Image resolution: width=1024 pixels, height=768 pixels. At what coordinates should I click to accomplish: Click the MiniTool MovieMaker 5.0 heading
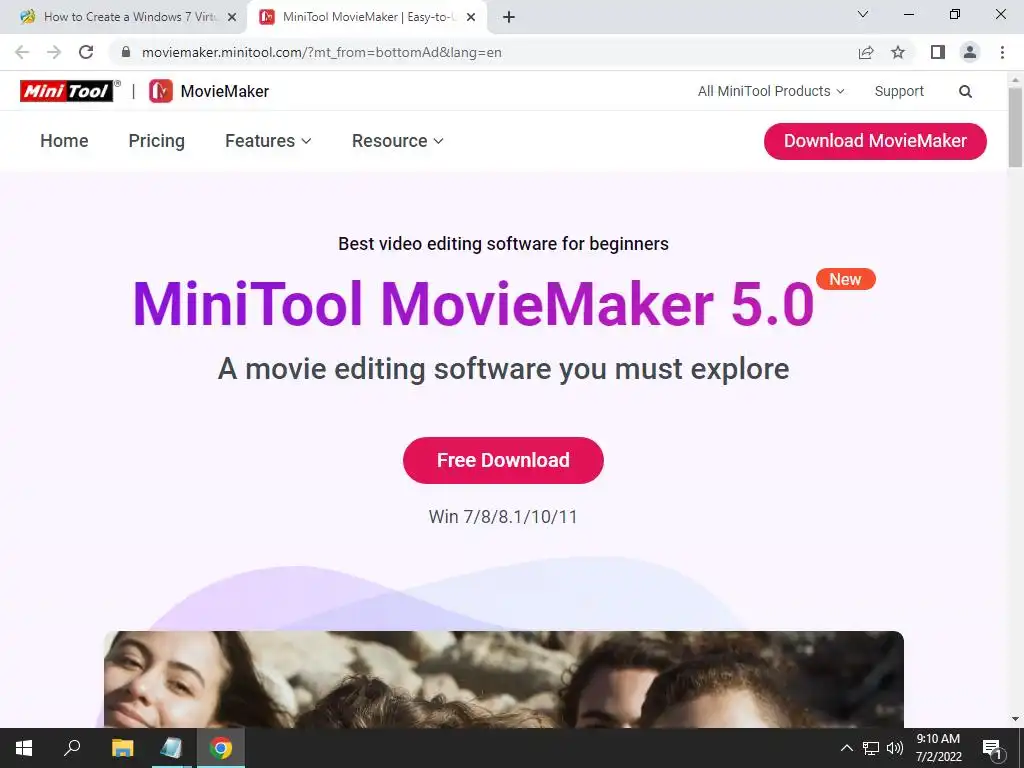click(473, 304)
